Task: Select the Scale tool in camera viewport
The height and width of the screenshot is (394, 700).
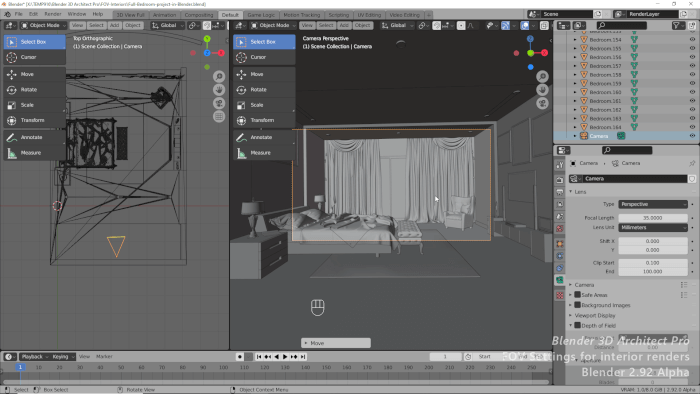Action: [x=264, y=105]
